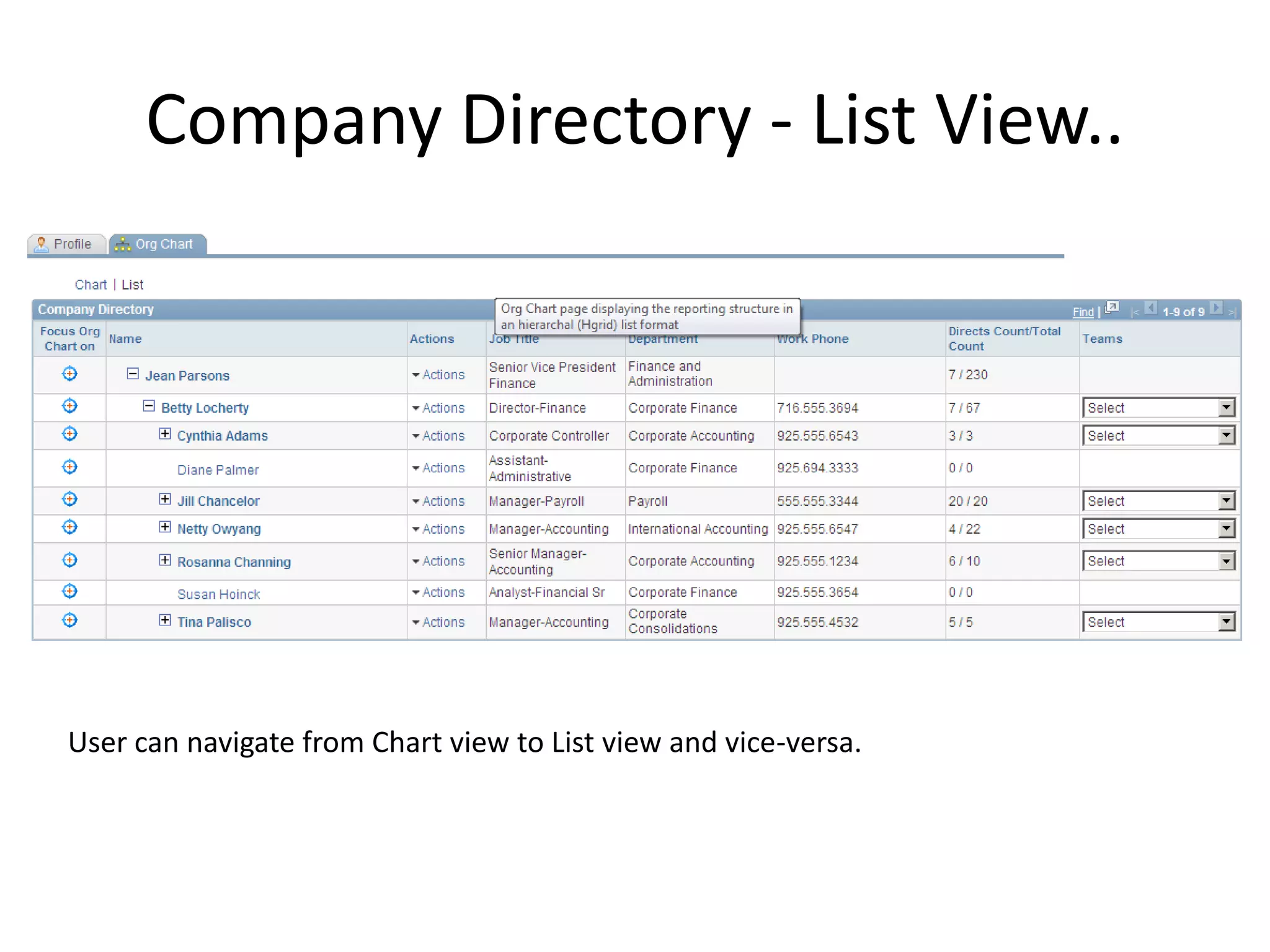Focus org chart on Rosanna Channing
The height and width of the screenshot is (952, 1270).
point(69,560)
